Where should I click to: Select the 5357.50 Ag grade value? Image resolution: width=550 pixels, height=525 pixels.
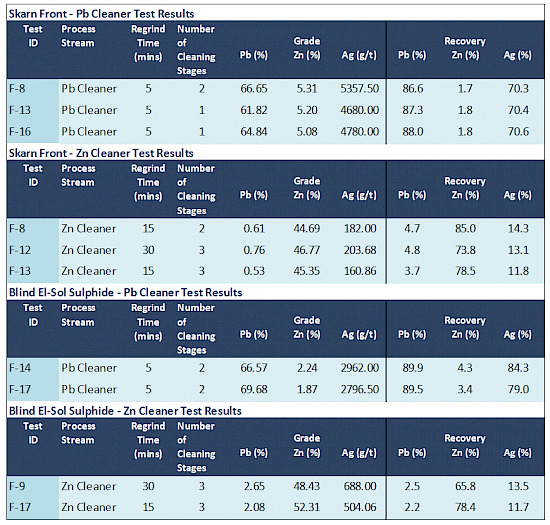click(x=360, y=88)
